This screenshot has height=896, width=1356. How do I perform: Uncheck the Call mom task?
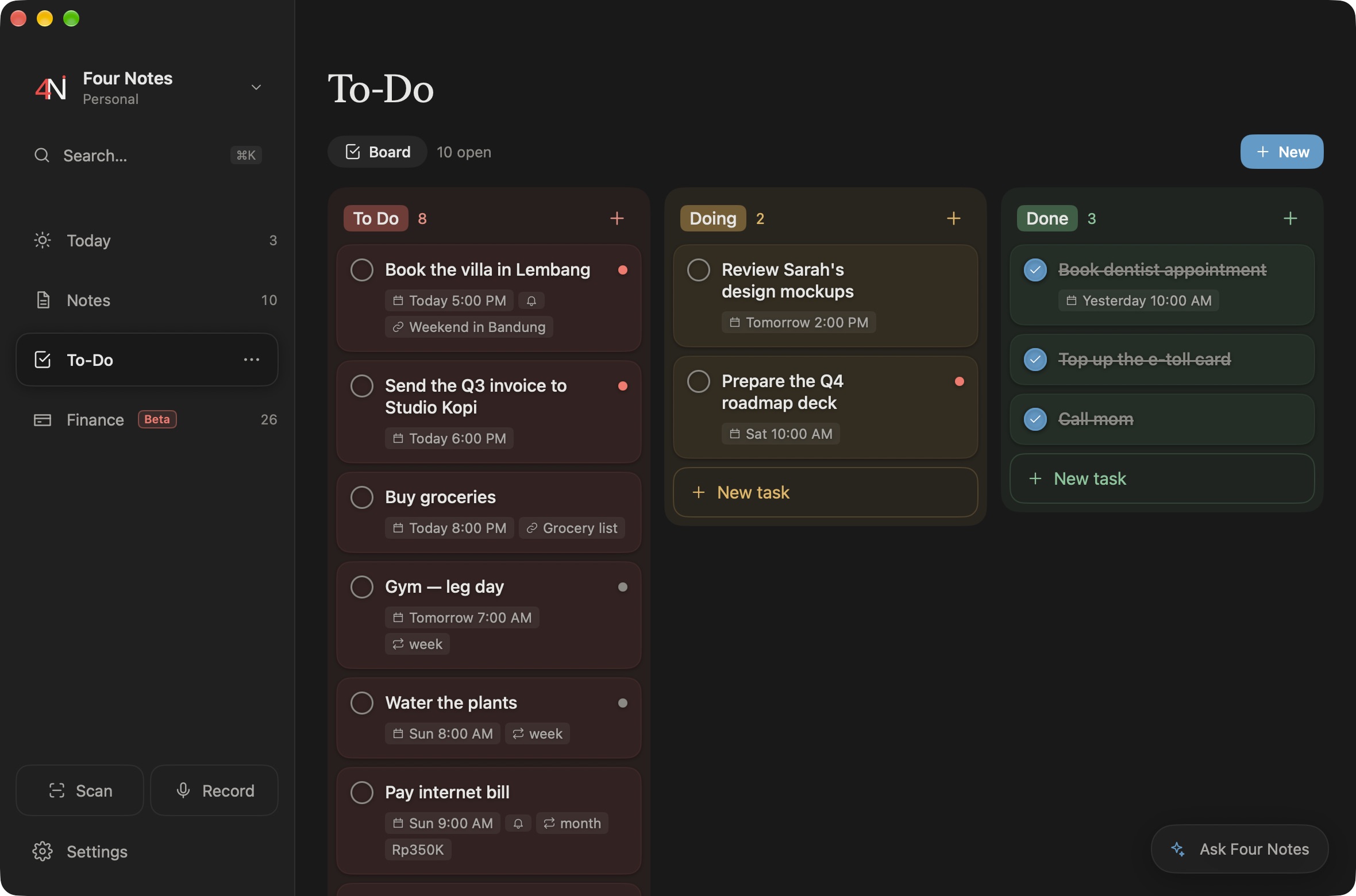[1035, 419]
